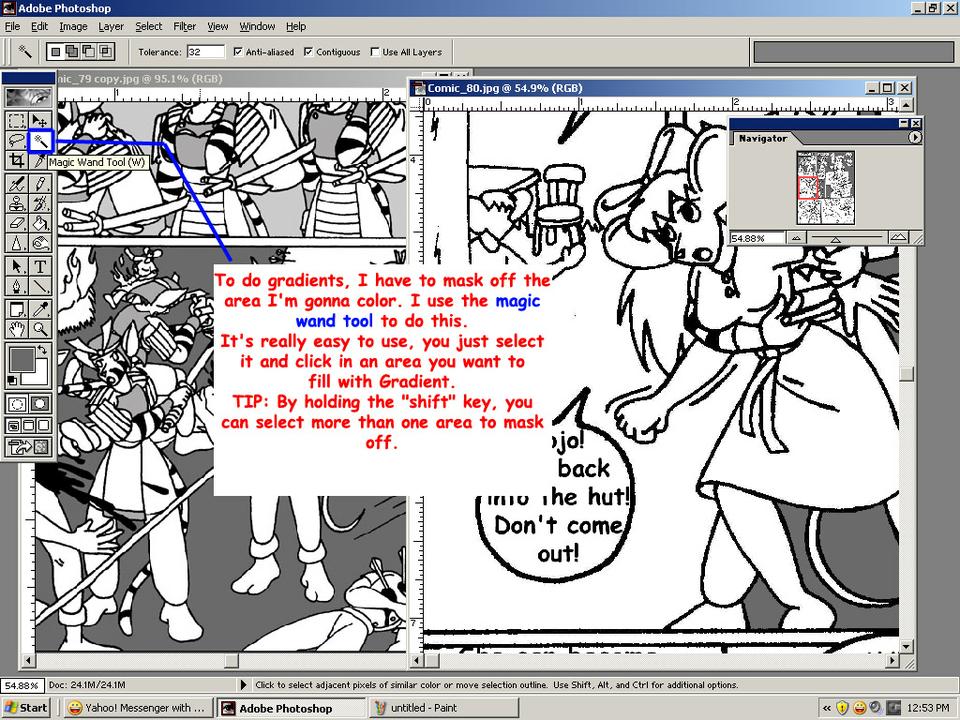Click the foreground color swatch
Image resolution: width=960 pixels, height=720 pixels.
click(x=20, y=359)
